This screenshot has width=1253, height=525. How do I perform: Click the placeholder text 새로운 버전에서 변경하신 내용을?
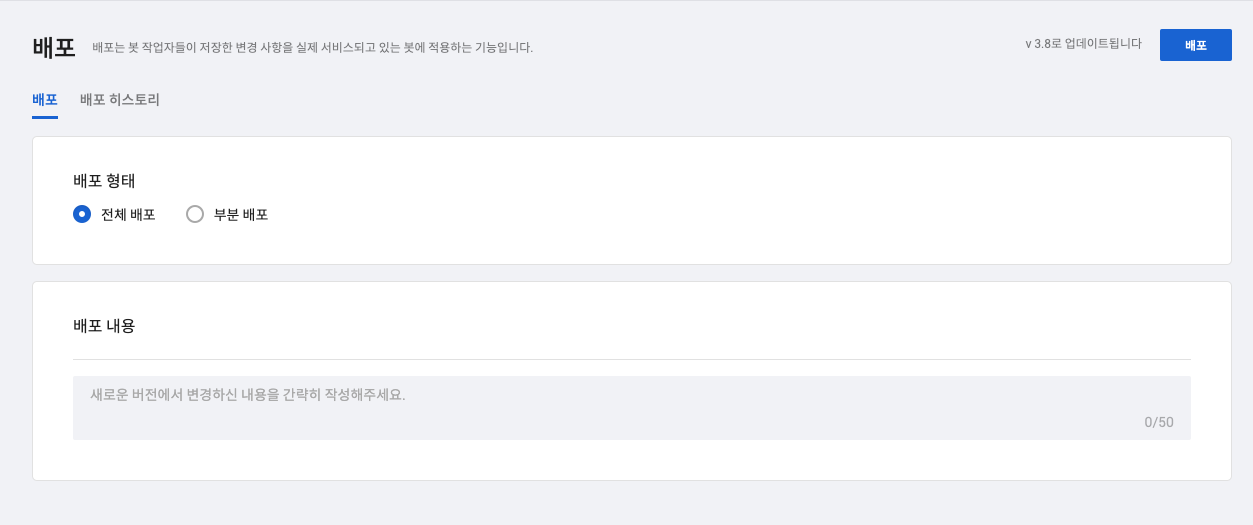[248, 395]
